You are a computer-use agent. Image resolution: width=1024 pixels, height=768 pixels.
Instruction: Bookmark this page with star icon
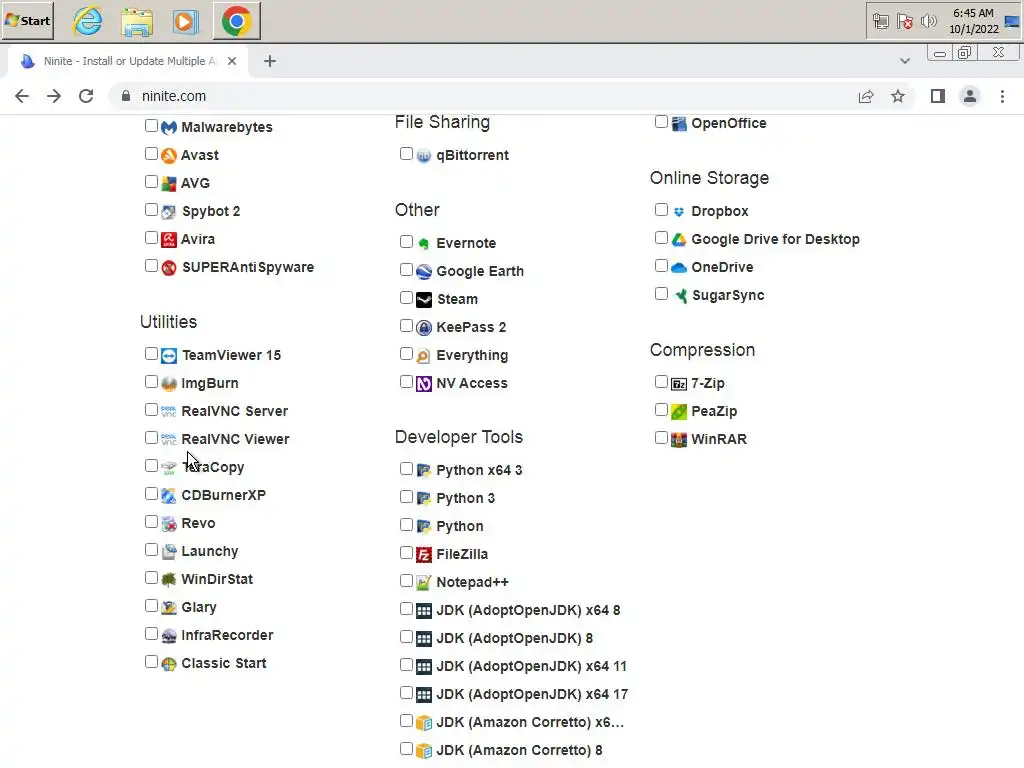898,97
